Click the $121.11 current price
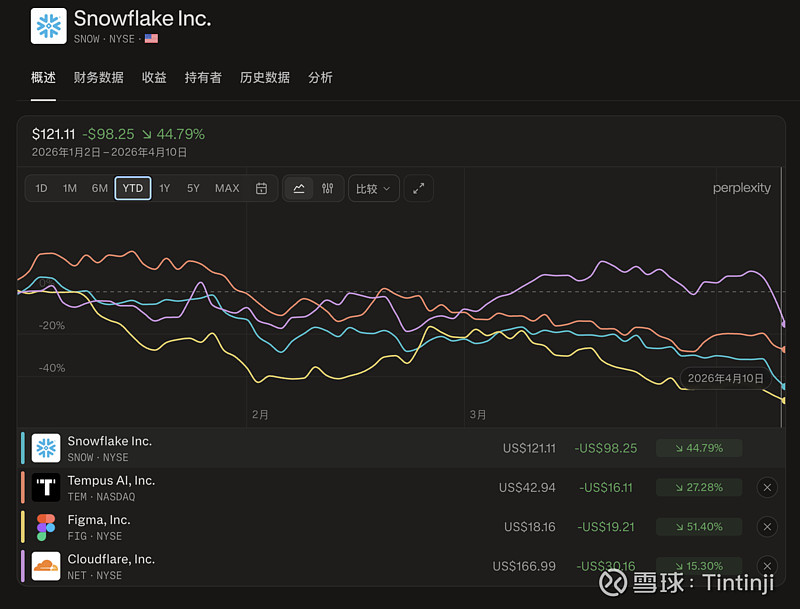 53,134
